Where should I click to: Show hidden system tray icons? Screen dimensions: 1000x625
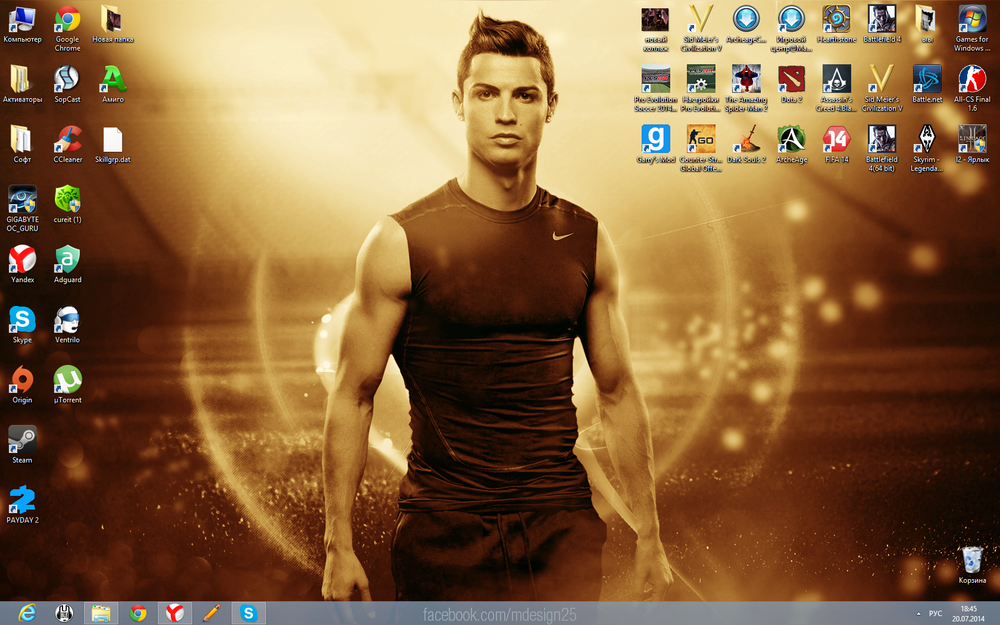[x=918, y=613]
